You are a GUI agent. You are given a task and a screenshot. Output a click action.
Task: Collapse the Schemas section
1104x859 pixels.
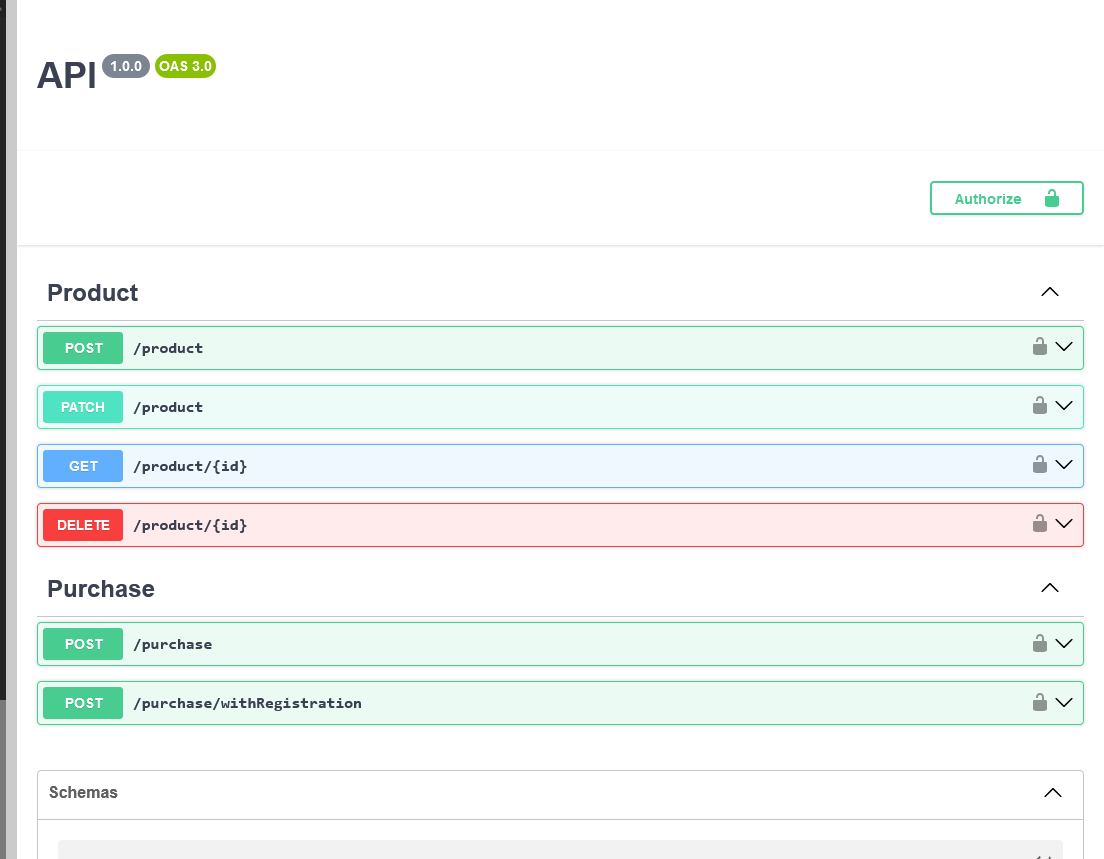[x=1053, y=793]
